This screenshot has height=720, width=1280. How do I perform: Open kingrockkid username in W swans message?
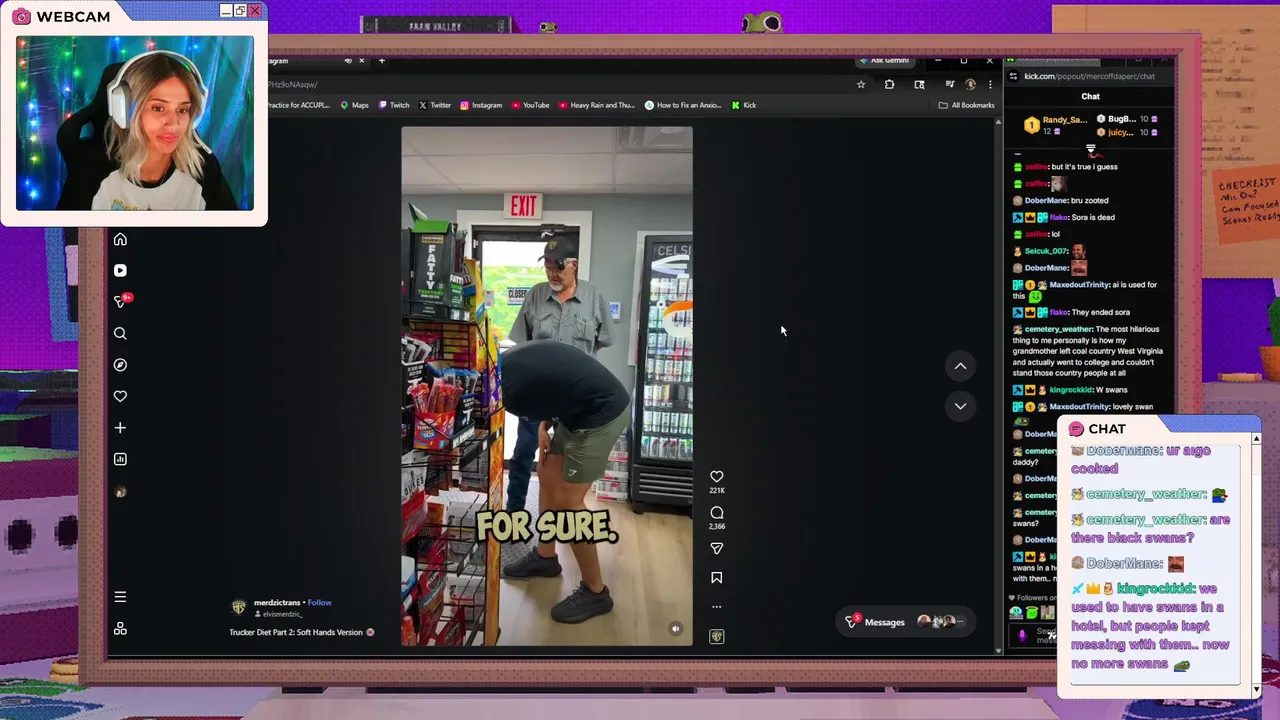(x=1070, y=390)
